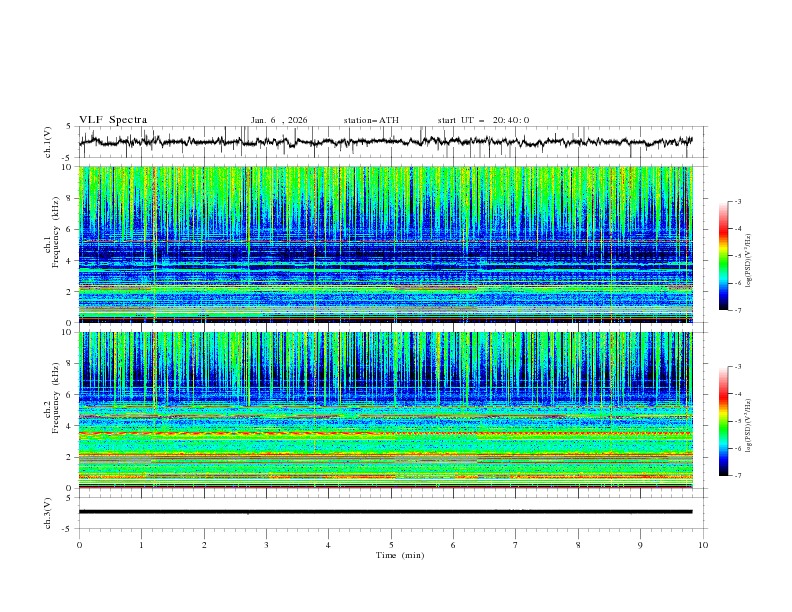Screen dimensions: 792x612
Task: Click the "-4" label on ch.2 colorbar
Action: coord(738,394)
